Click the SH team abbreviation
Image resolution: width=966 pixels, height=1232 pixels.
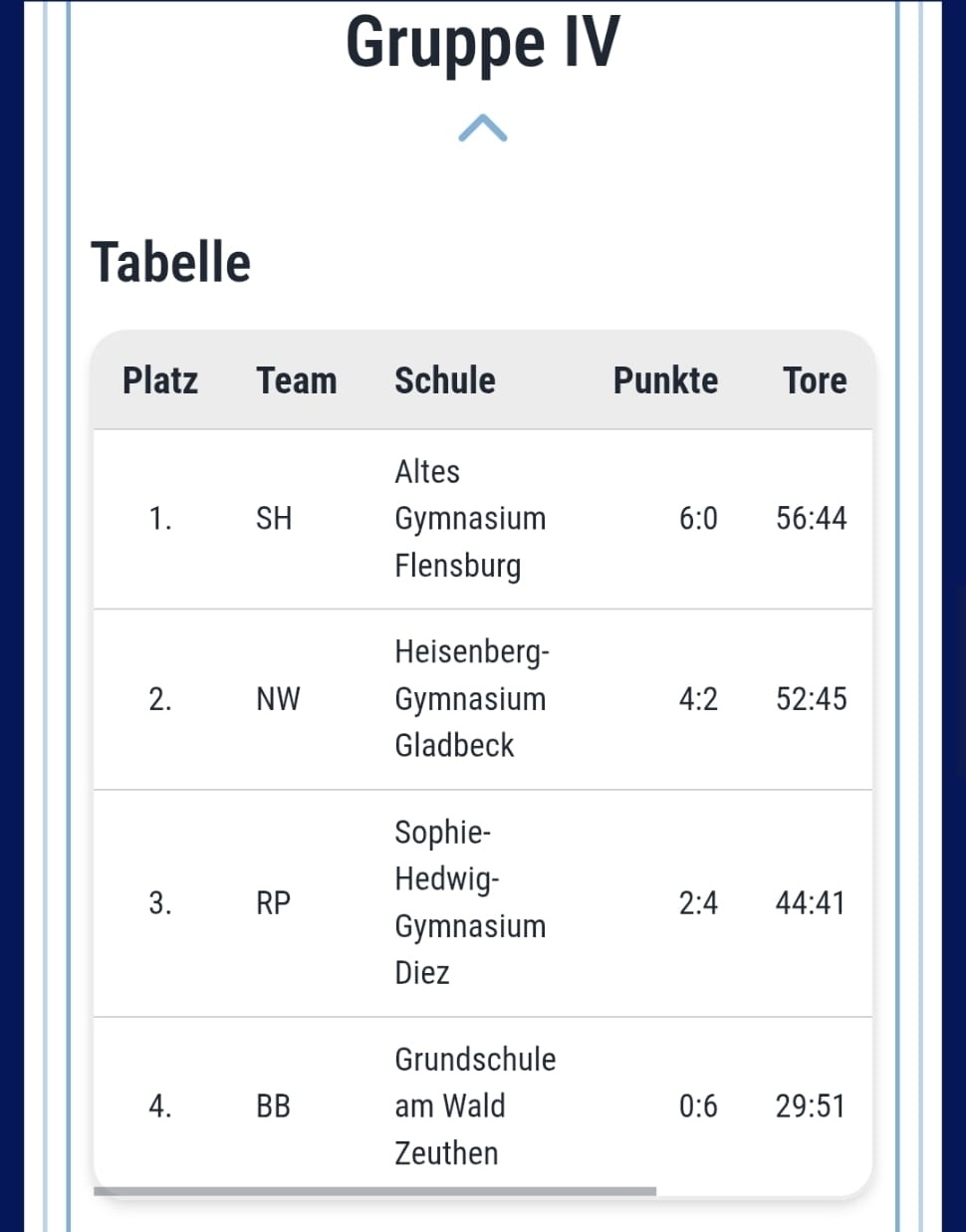click(x=274, y=519)
